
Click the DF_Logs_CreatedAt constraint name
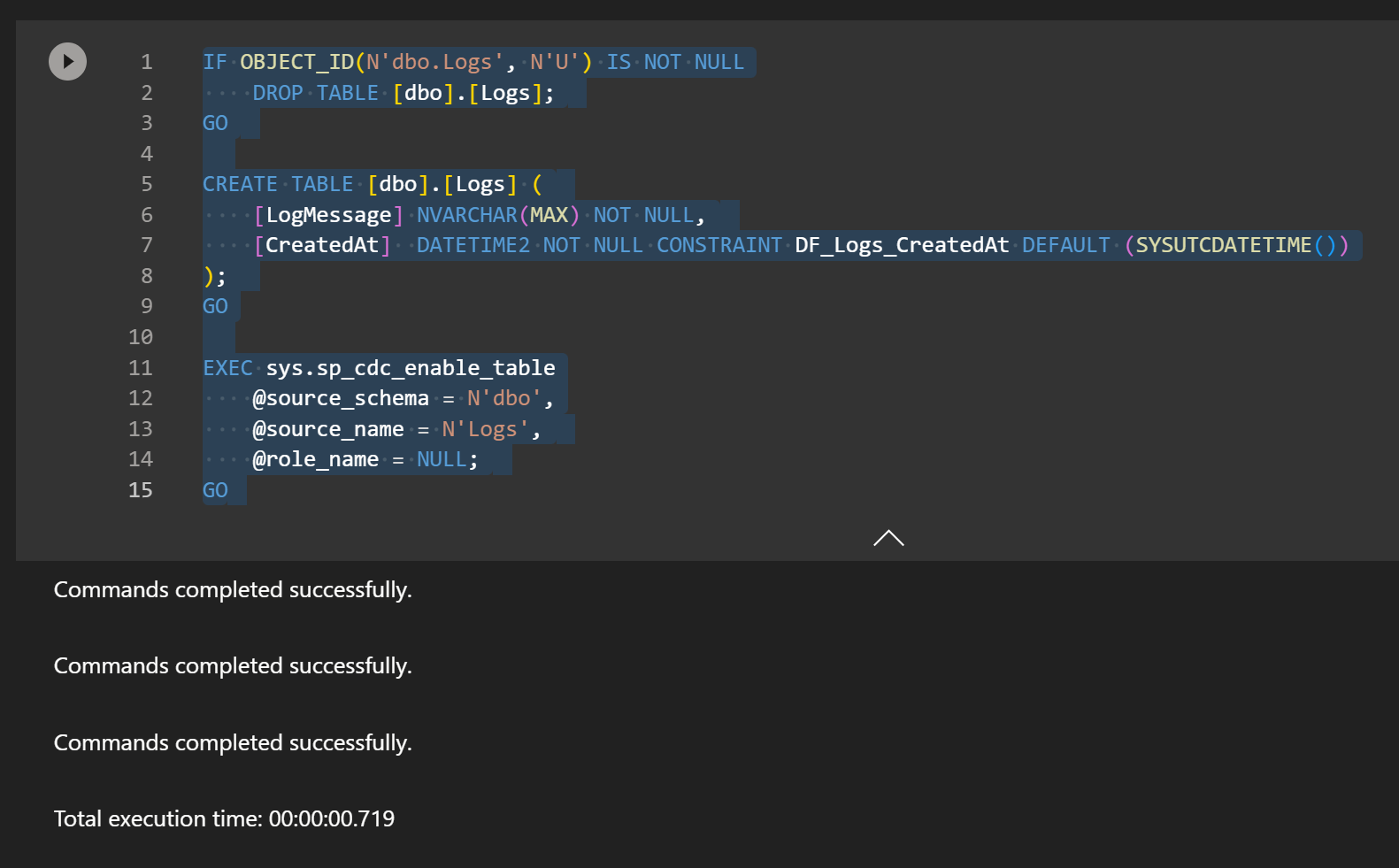[x=902, y=245]
